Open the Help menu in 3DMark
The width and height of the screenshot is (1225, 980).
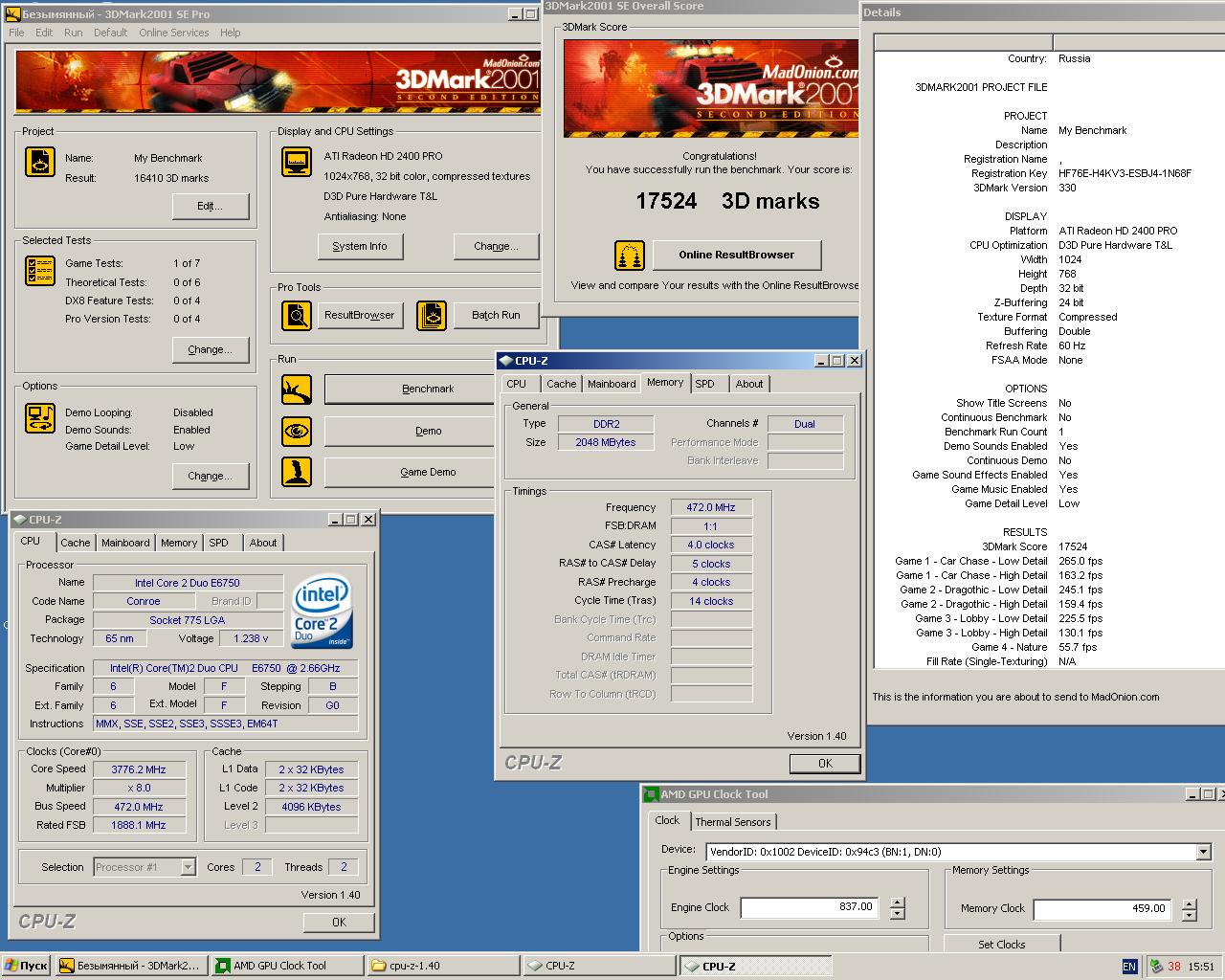tap(230, 33)
